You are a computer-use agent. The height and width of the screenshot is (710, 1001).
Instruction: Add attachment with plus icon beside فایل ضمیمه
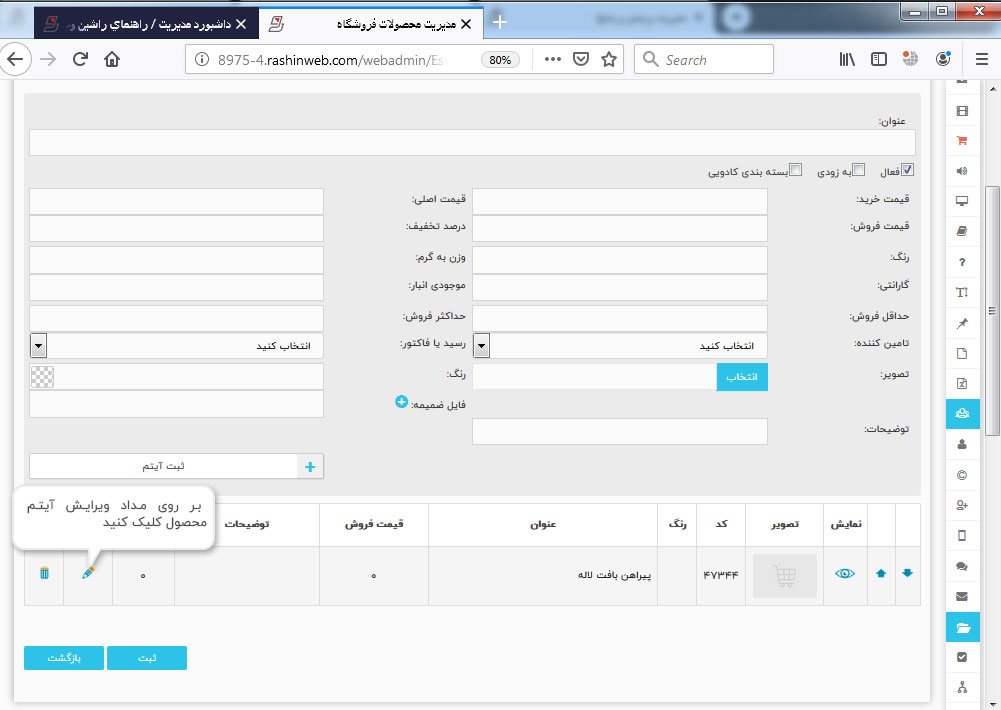click(x=401, y=402)
